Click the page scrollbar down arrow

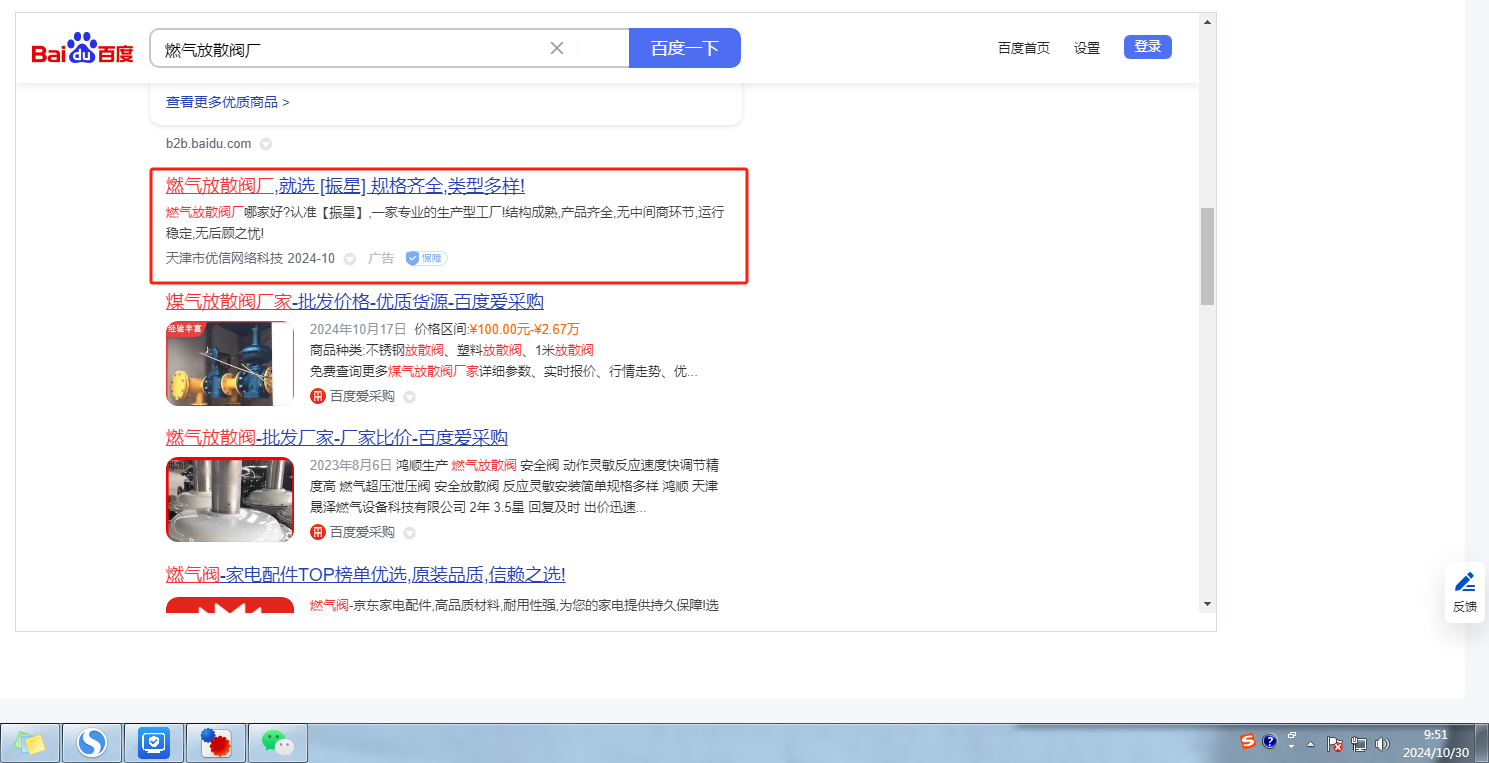click(1207, 604)
